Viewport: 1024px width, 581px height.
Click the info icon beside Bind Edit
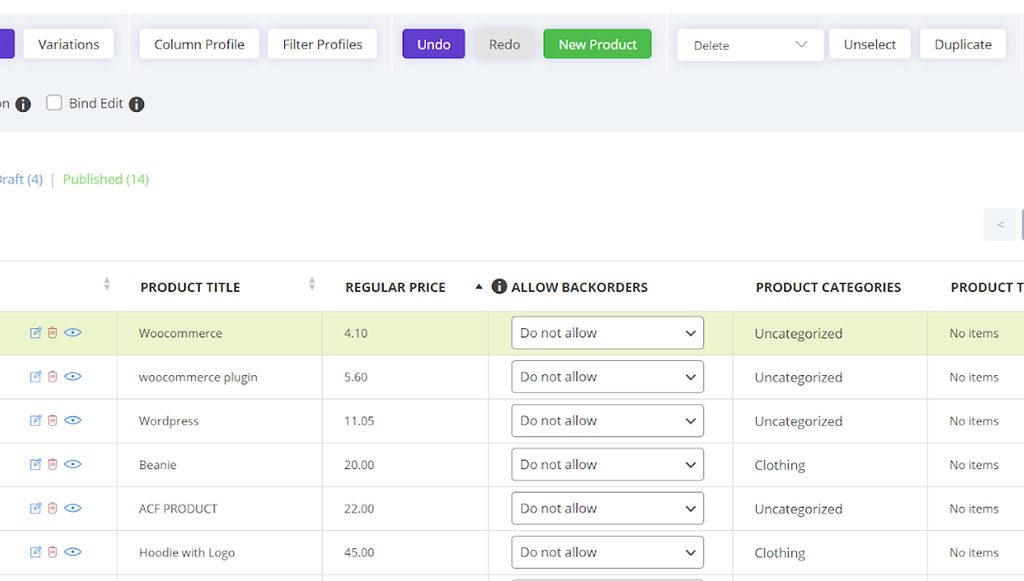(x=137, y=104)
